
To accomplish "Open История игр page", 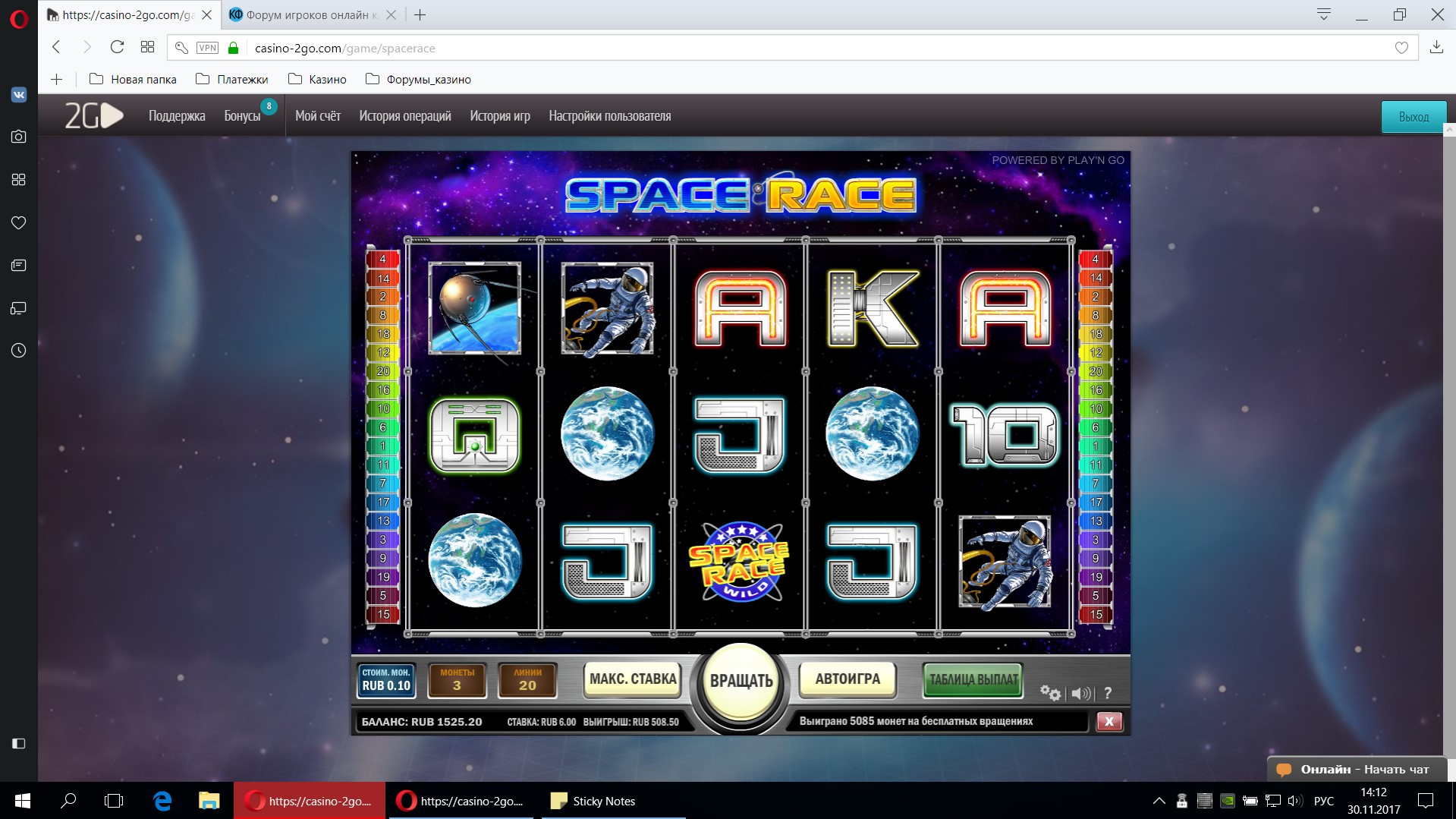I will click(500, 116).
